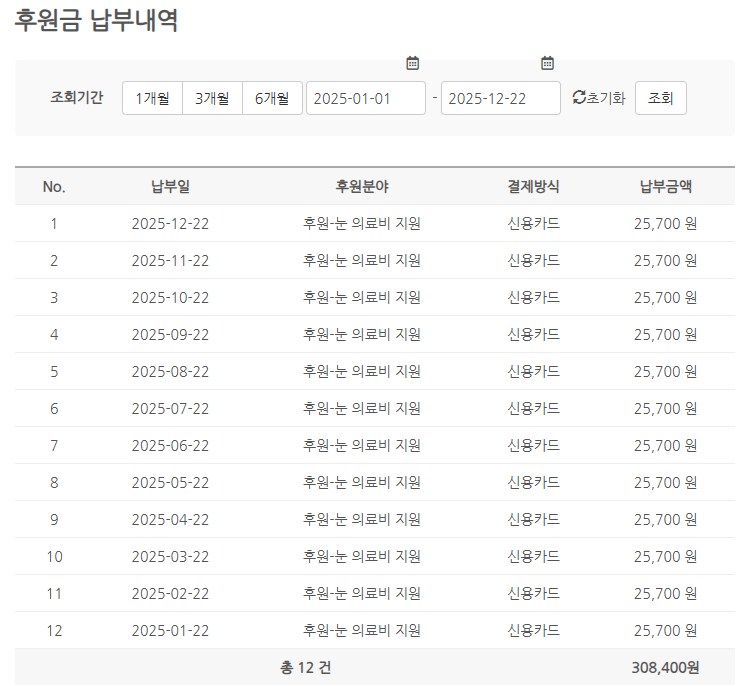Click 25,700 원 in the 2025-05-22 row
The width and height of the screenshot is (753, 686).
click(x=666, y=483)
